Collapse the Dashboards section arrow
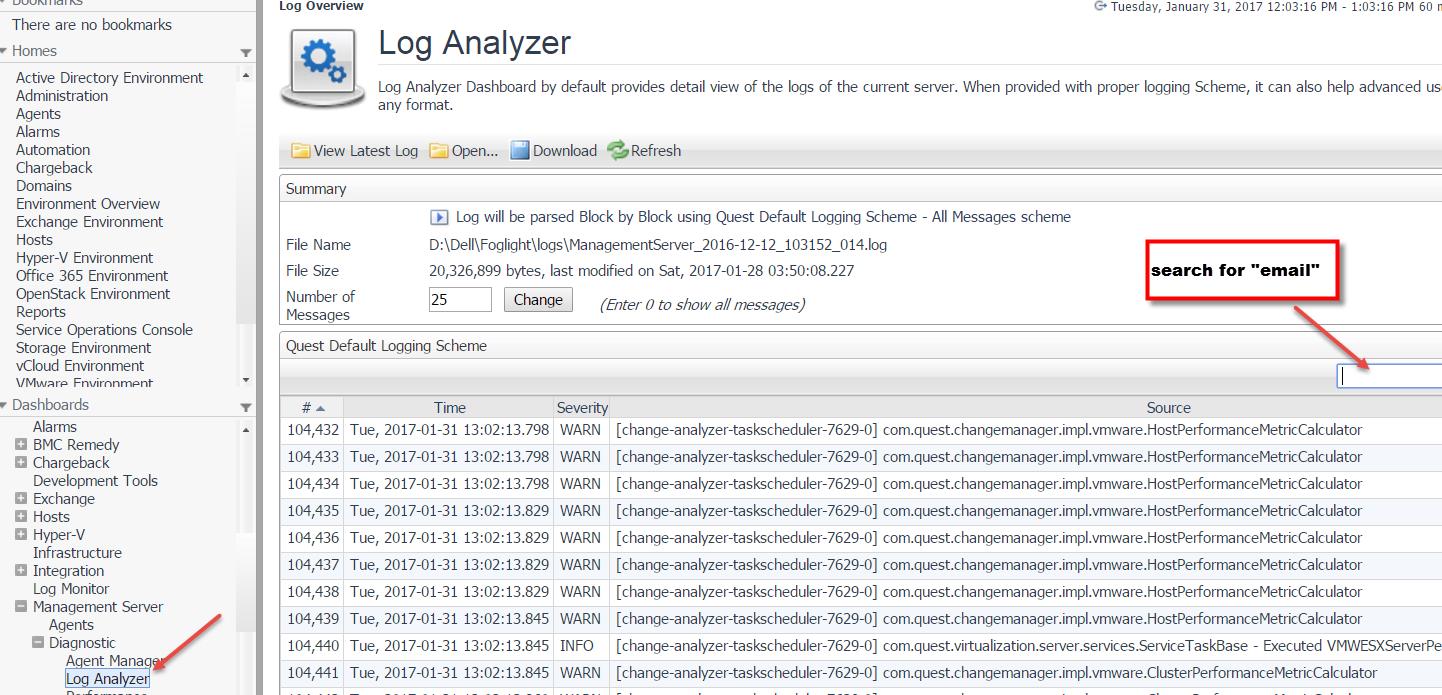The height and width of the screenshot is (695, 1442). (x=245, y=406)
